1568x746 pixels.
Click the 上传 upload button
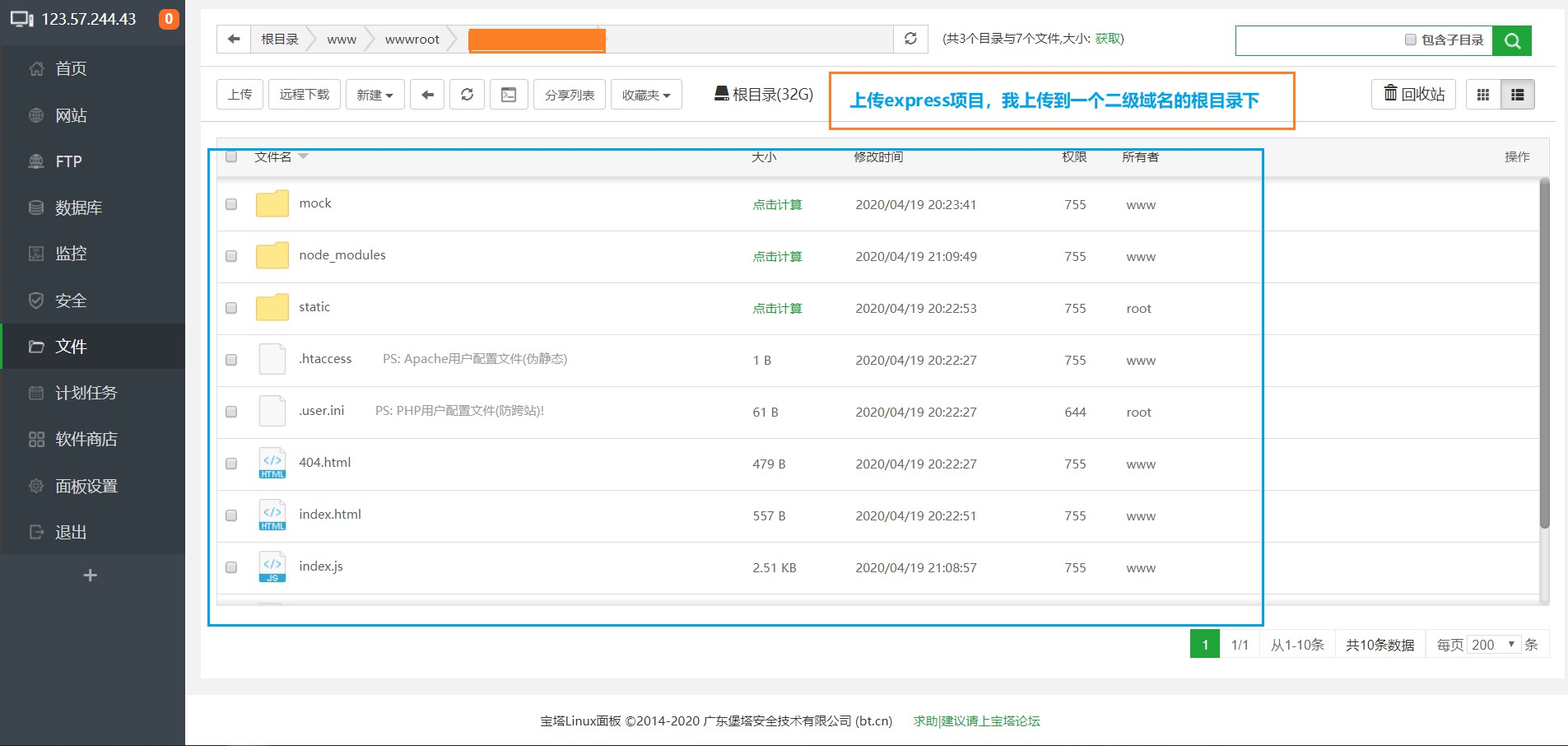point(240,95)
